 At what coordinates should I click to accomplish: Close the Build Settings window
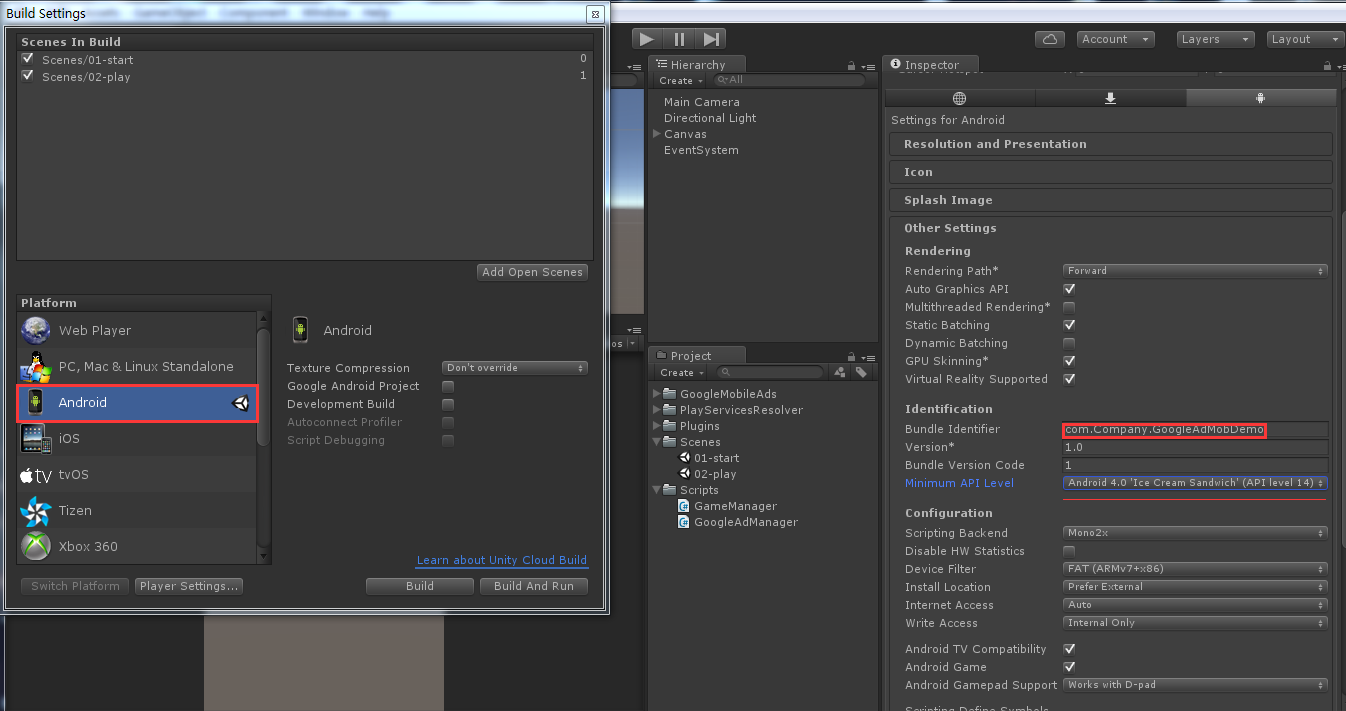pyautogui.click(x=594, y=14)
